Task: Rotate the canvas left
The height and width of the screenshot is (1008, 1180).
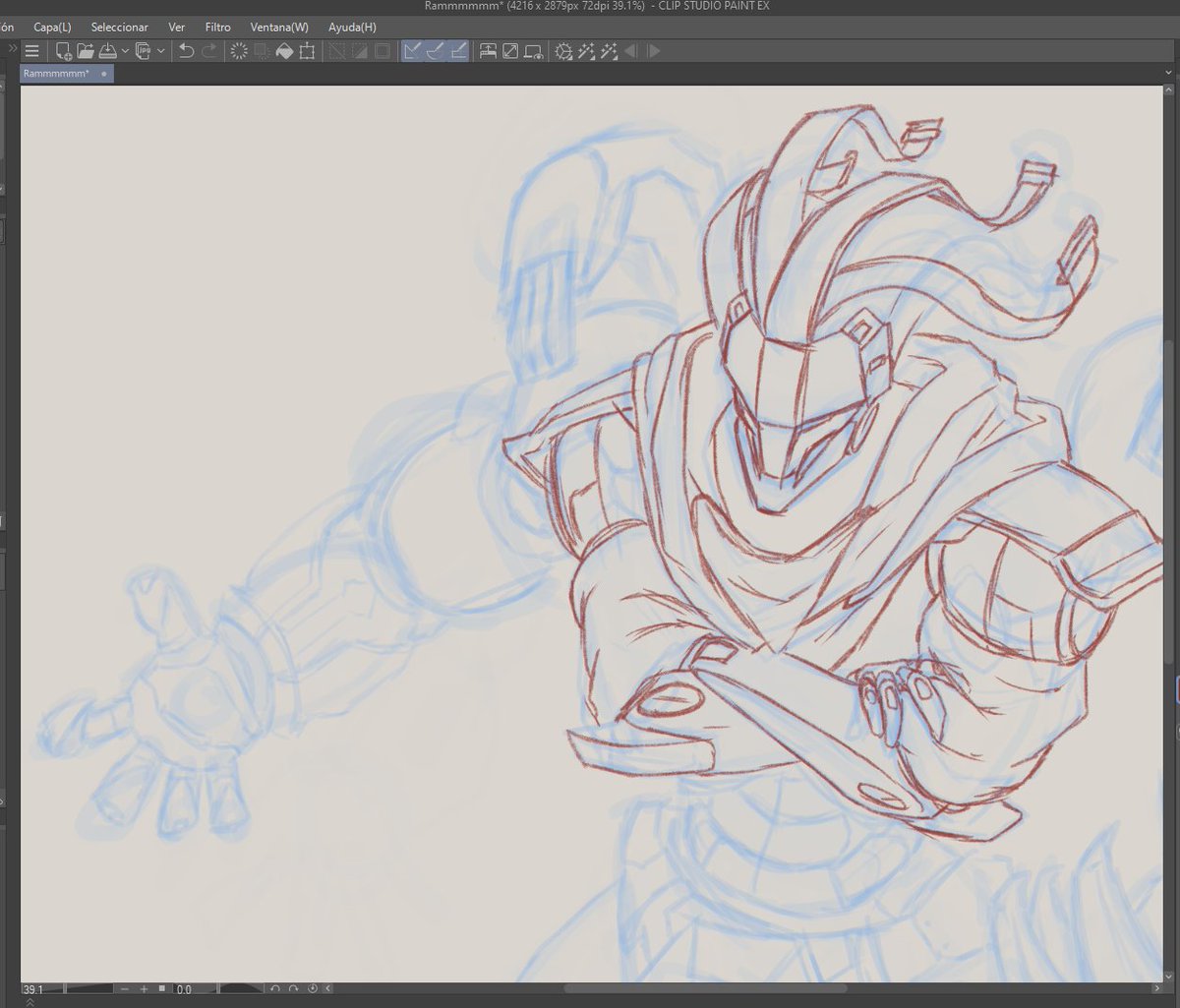Action: [276, 988]
